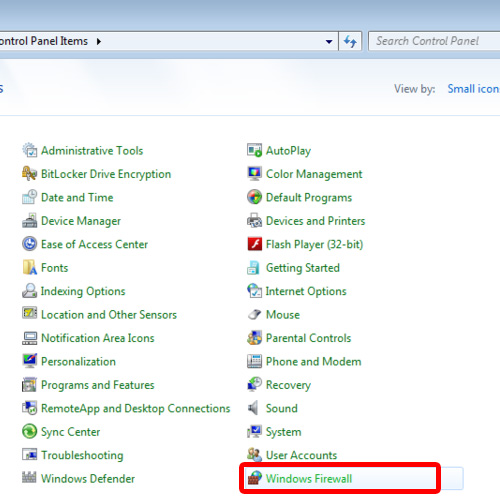Click the Getting Started icon
Image resolution: width=500 pixels, height=500 pixels.
click(254, 267)
